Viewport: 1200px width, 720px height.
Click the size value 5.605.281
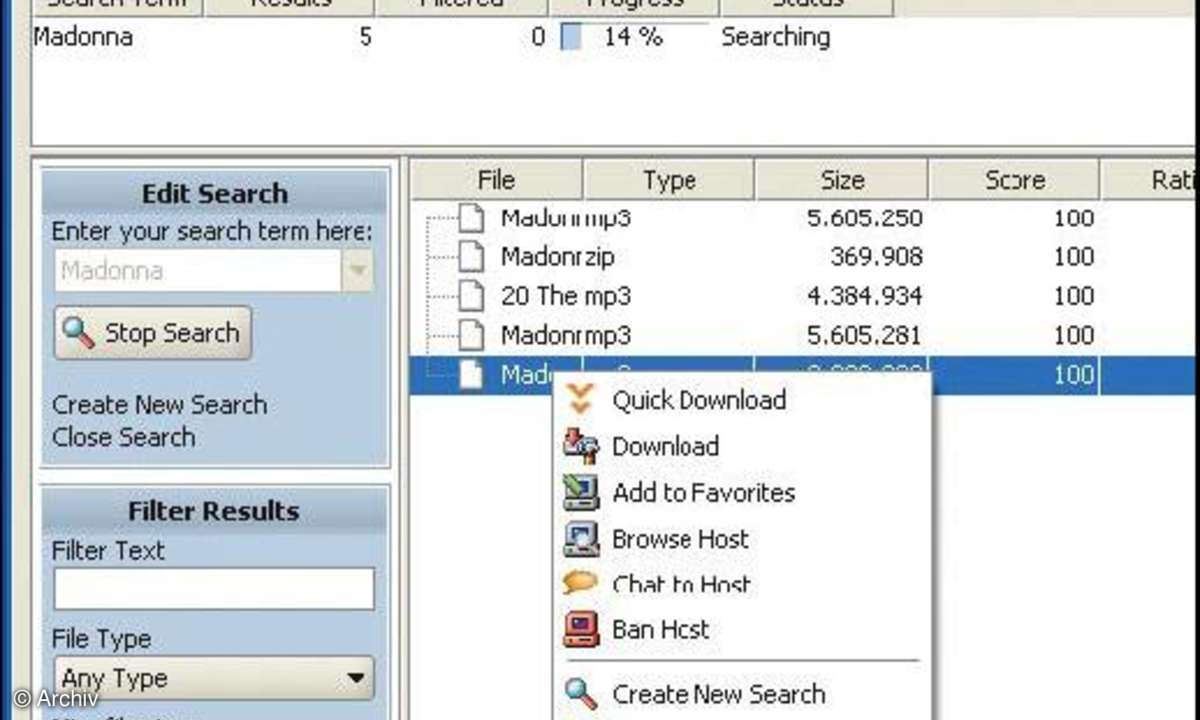(864, 335)
